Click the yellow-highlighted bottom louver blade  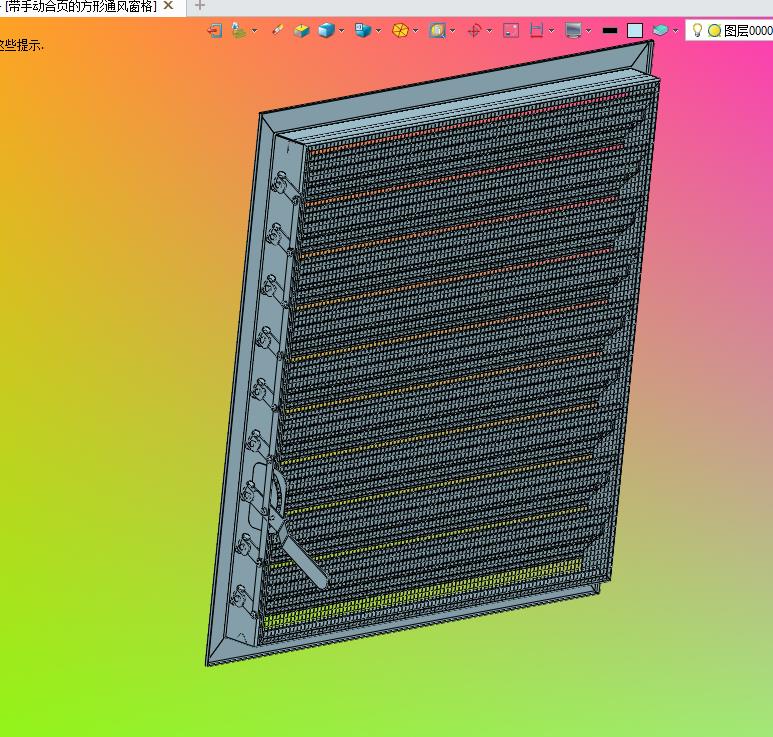pyautogui.click(x=423, y=593)
